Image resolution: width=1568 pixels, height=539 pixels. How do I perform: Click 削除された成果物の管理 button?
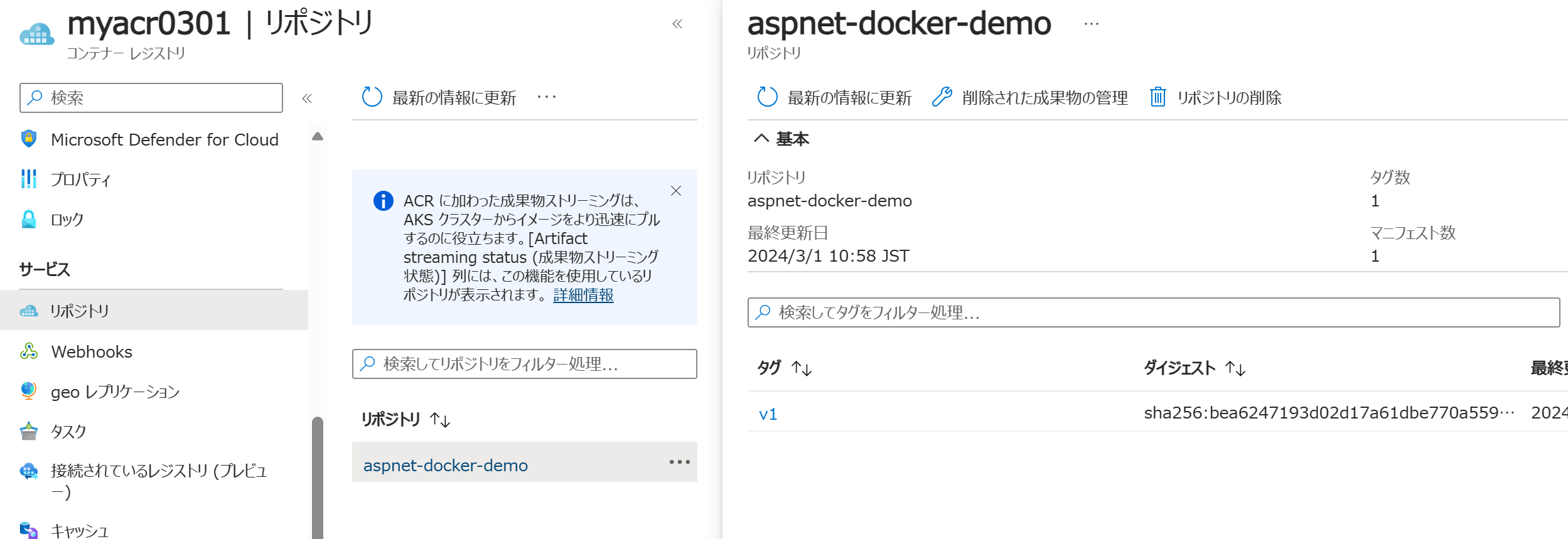click(1030, 97)
